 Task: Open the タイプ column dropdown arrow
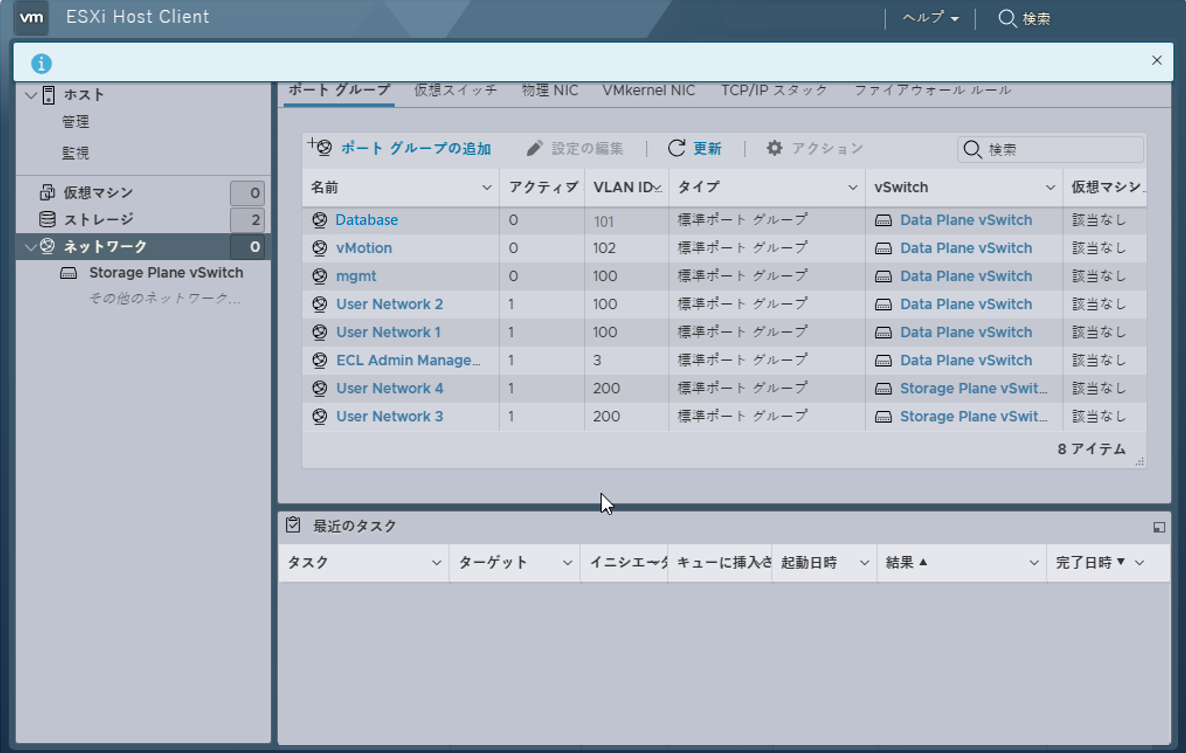click(852, 187)
